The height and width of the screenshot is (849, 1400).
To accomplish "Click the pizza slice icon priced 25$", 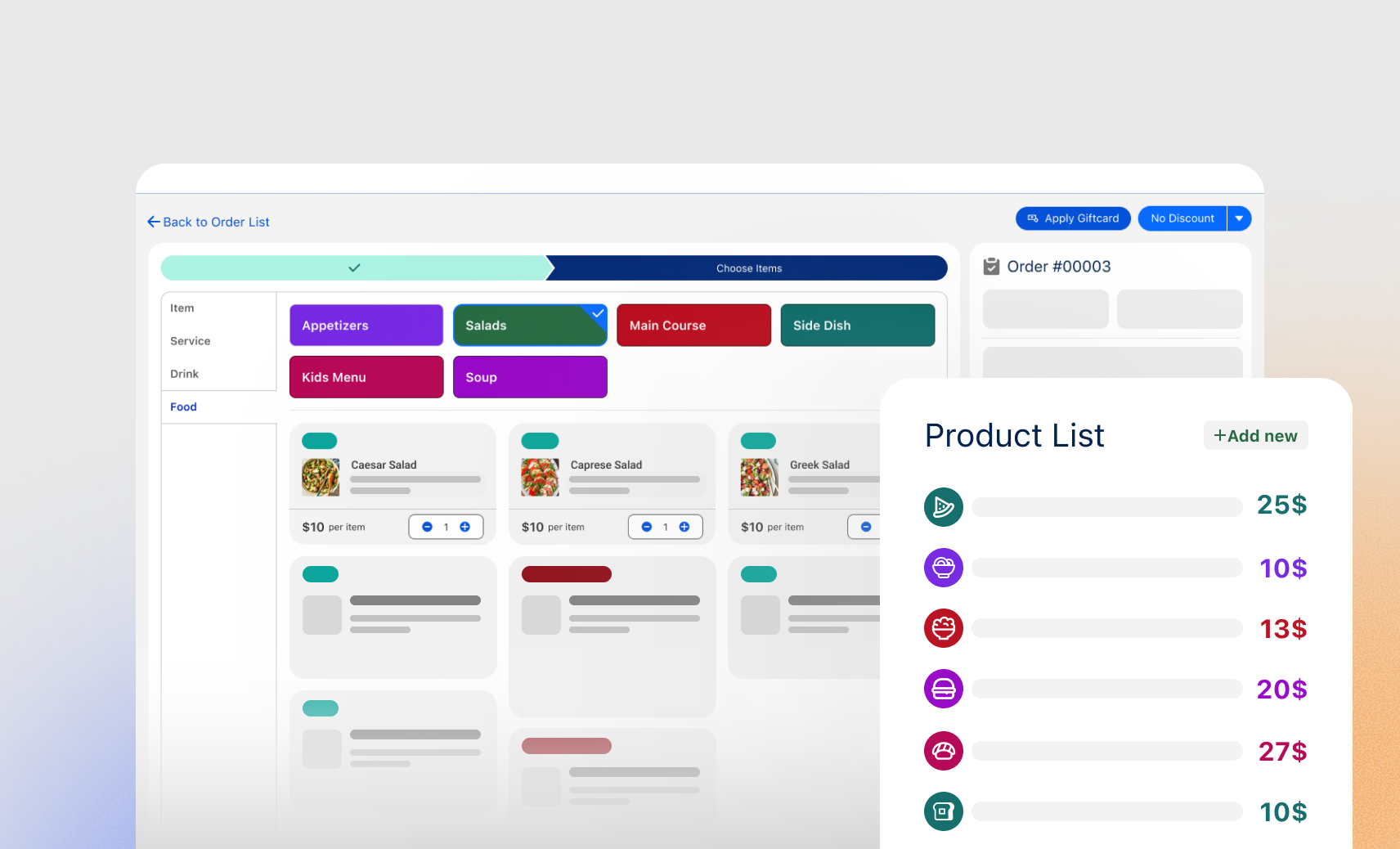I will point(943,507).
